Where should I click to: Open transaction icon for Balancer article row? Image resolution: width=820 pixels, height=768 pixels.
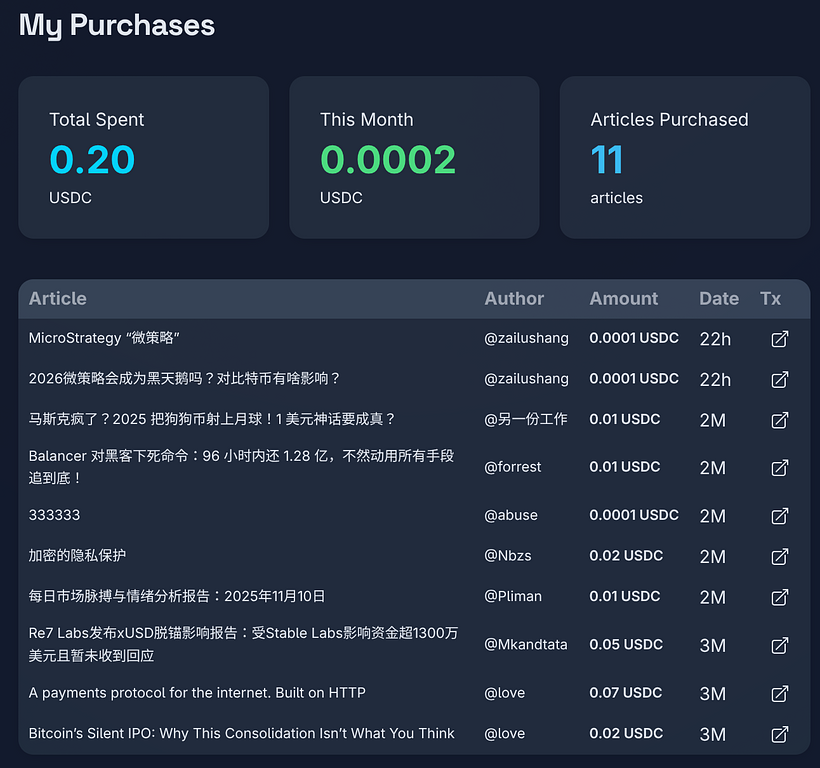[780, 467]
